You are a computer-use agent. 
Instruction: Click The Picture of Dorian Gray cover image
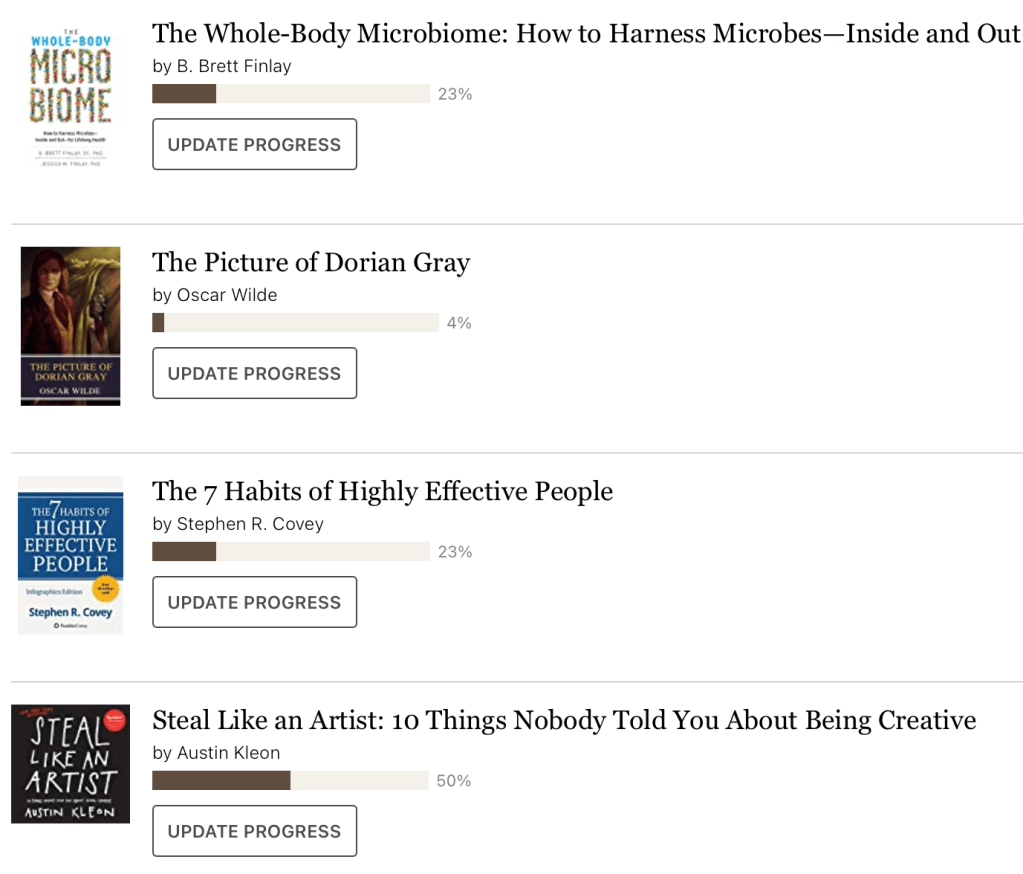click(x=70, y=326)
